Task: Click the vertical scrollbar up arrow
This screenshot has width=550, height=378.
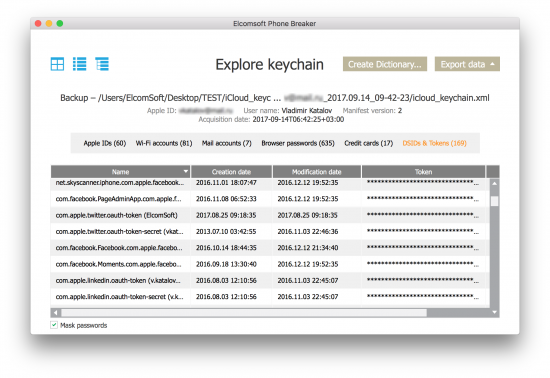Action: coord(494,183)
